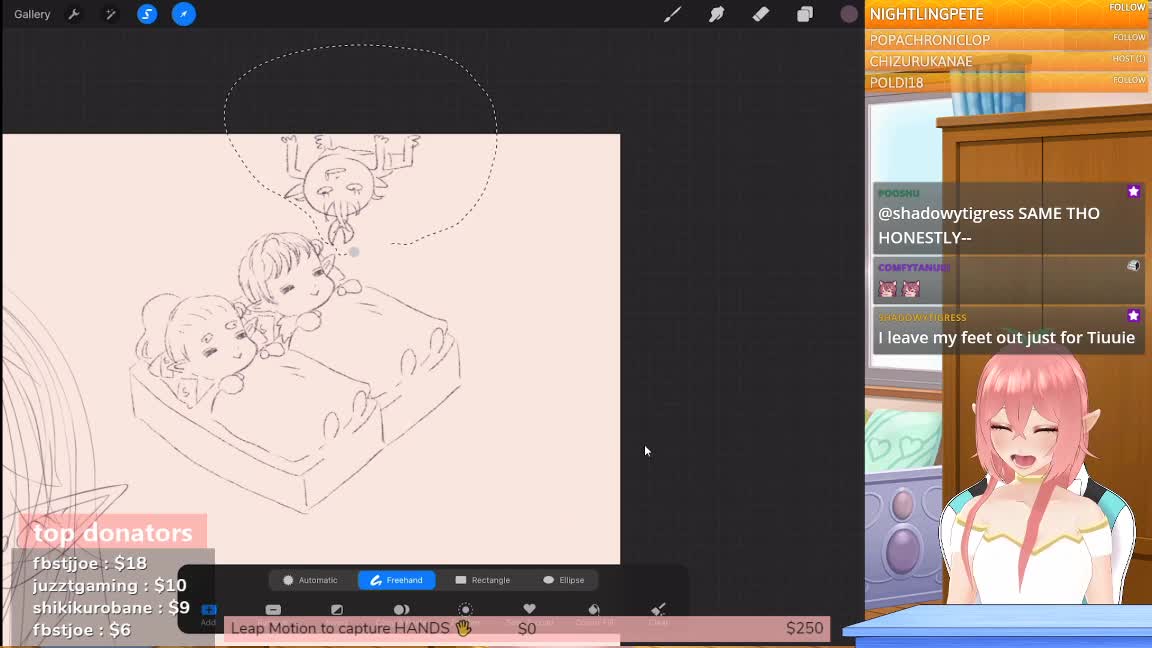
Task: Select the Smudge finger tool
Action: point(716,14)
